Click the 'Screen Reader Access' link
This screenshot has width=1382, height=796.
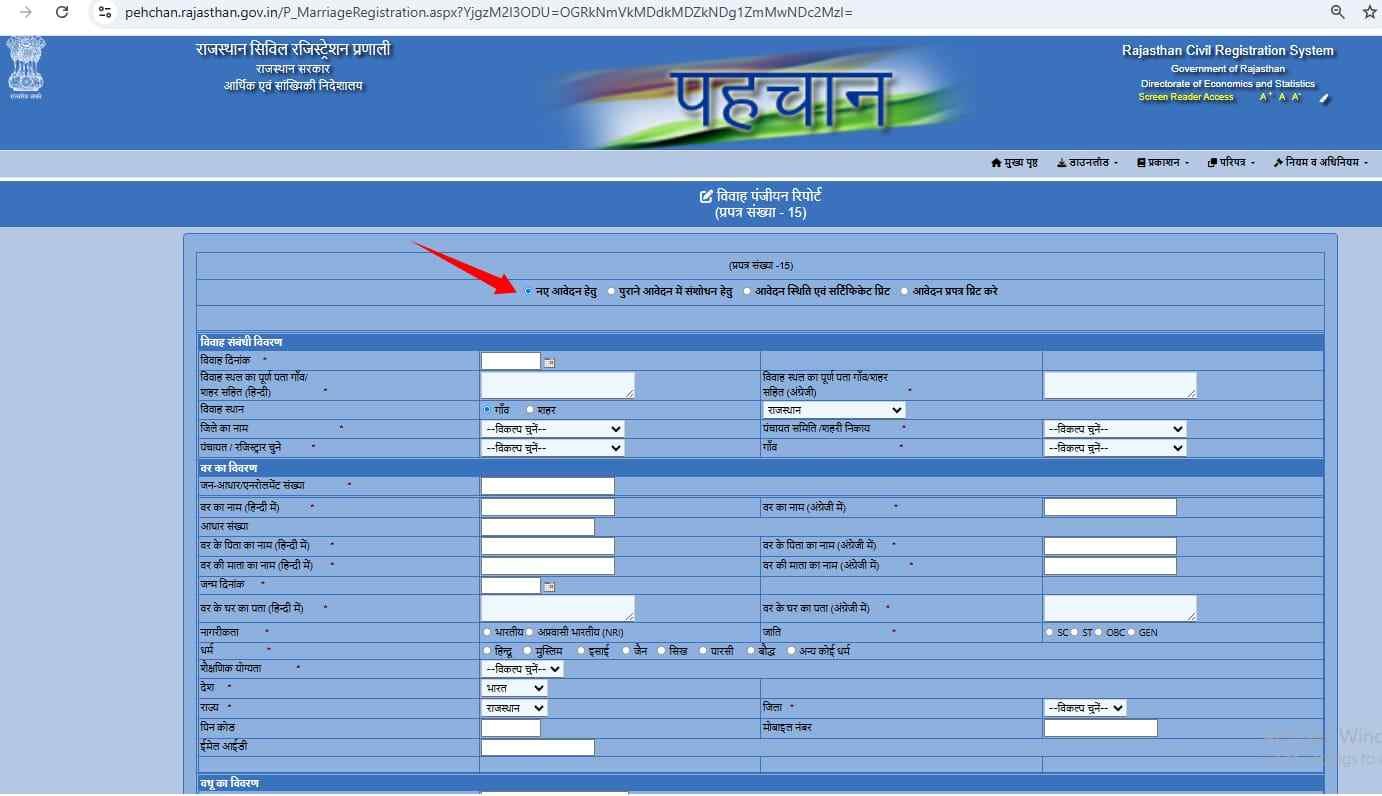[1186, 97]
